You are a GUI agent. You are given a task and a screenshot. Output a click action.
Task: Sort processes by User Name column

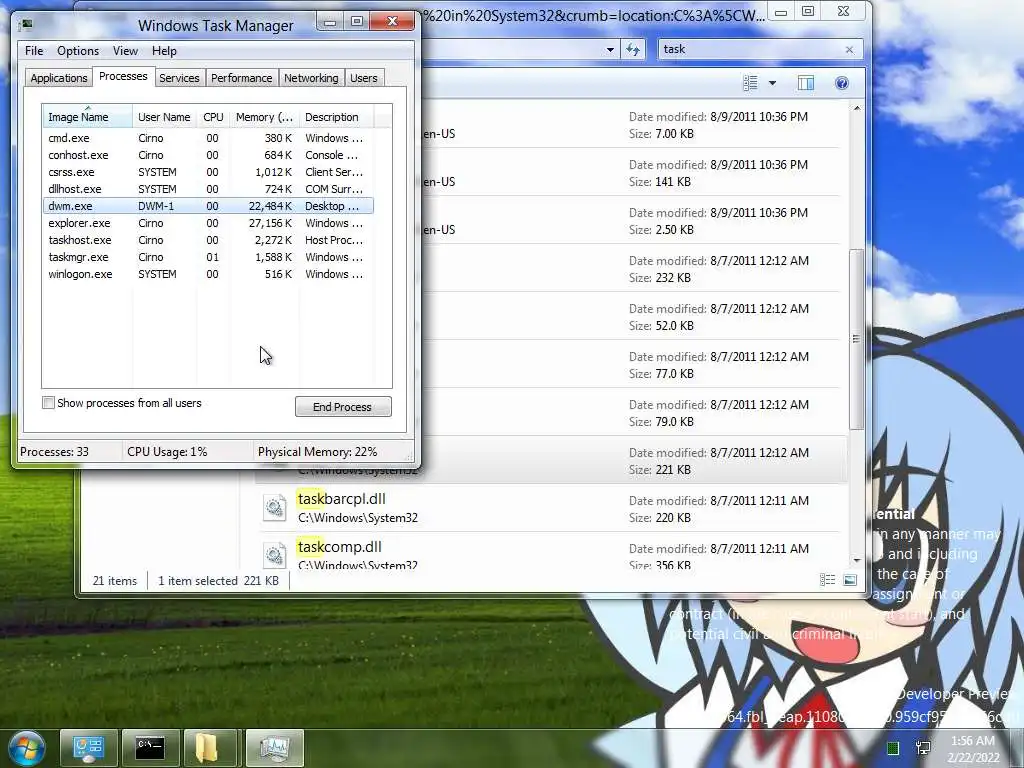click(165, 117)
